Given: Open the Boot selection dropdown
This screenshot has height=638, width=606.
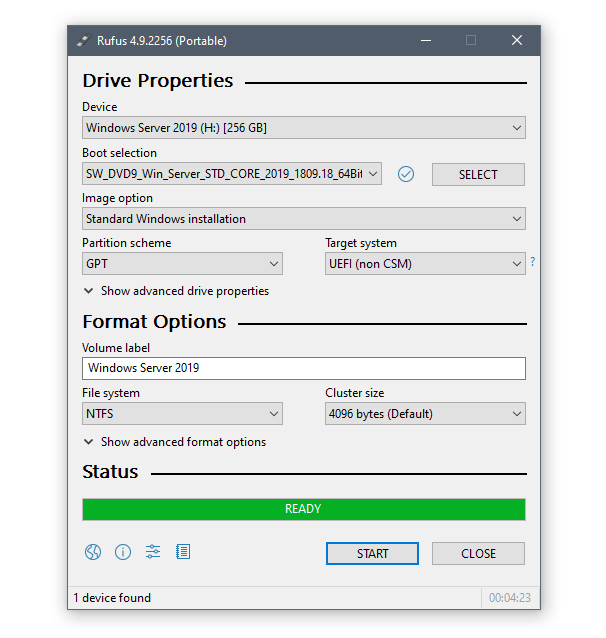Looking at the screenshot, I should pos(231,174).
